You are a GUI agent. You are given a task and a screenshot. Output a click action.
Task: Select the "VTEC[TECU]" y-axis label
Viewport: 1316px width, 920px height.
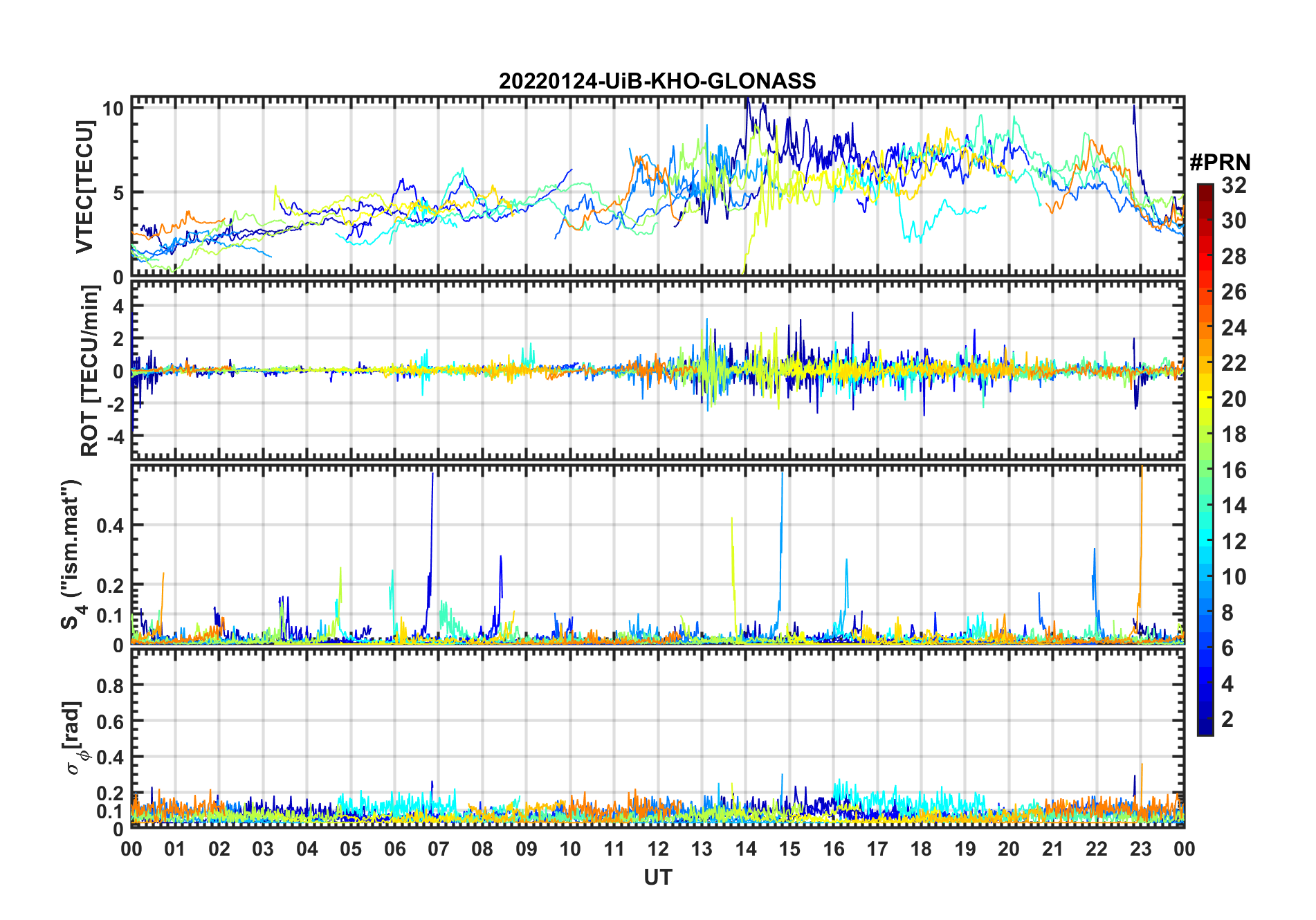(x=84, y=187)
